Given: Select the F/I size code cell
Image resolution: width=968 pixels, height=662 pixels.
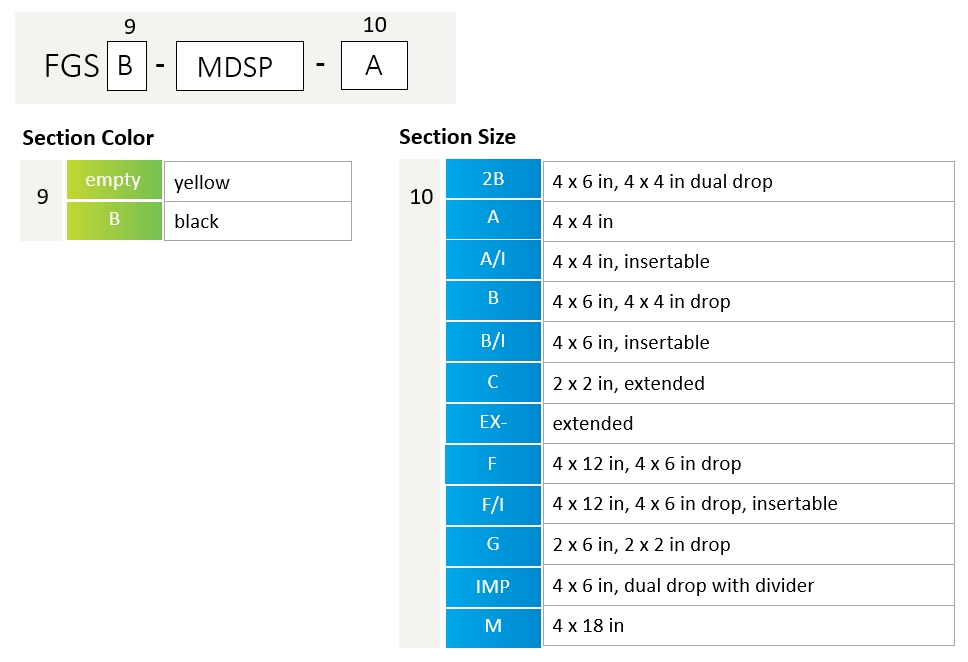Looking at the screenshot, I should (x=493, y=505).
